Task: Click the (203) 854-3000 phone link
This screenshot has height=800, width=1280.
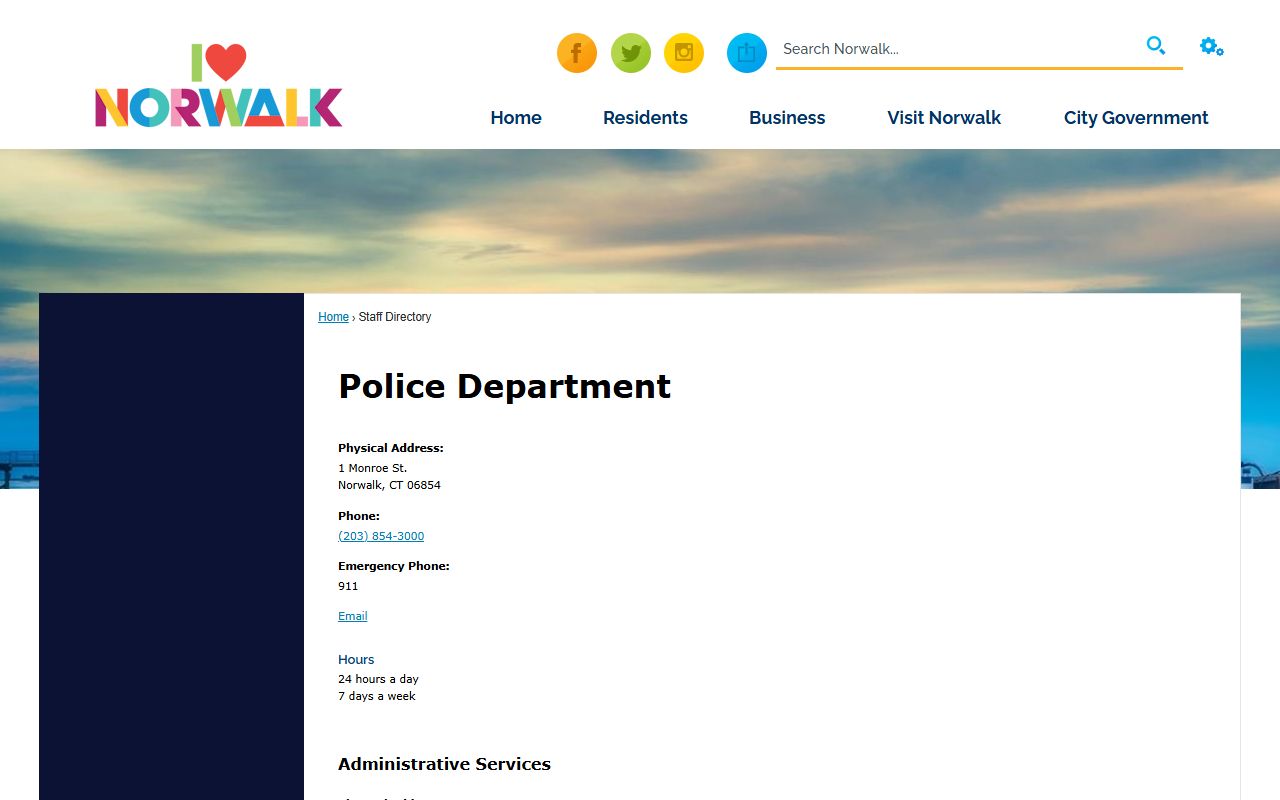Action: 381,536
